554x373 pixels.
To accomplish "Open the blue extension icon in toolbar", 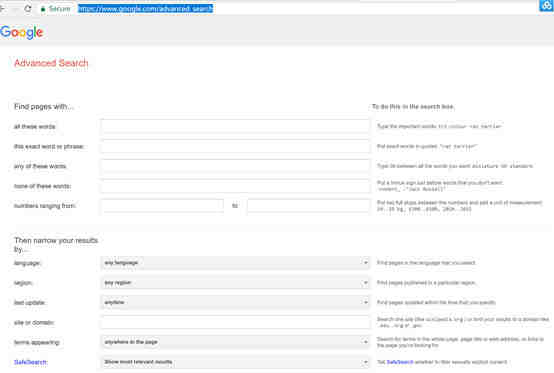I will point(546,6).
